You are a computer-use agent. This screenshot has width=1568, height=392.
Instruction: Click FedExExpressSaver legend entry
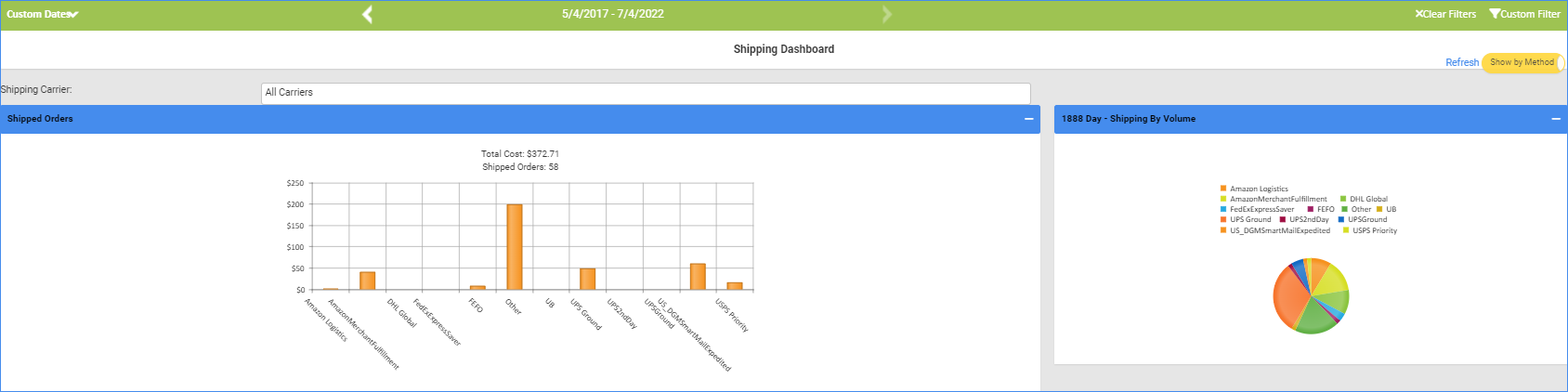[1257, 209]
